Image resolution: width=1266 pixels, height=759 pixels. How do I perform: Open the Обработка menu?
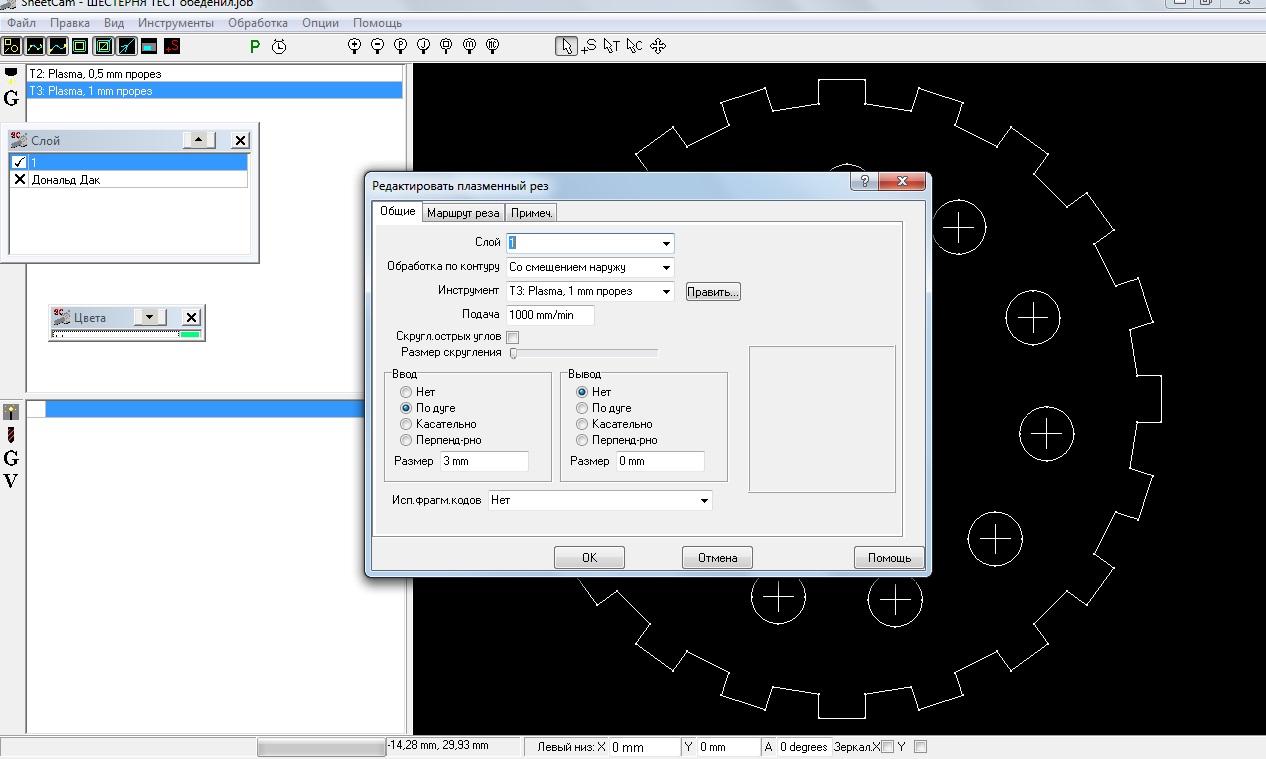[x=258, y=22]
